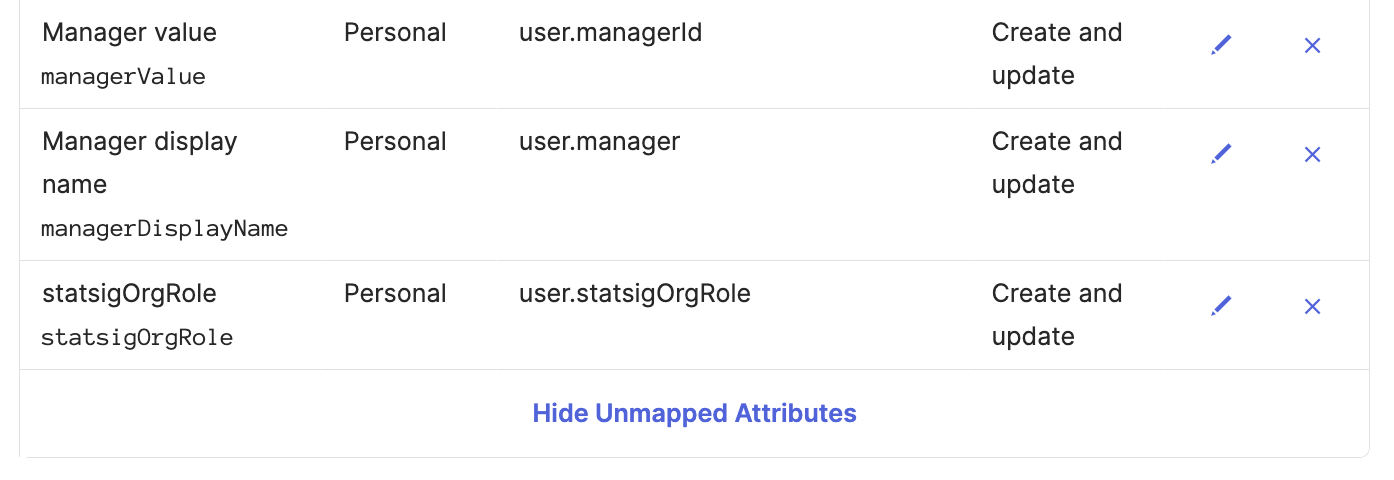The image size is (1394, 480).
Task: Edit the Manager display name mapping
Action: (1221, 154)
